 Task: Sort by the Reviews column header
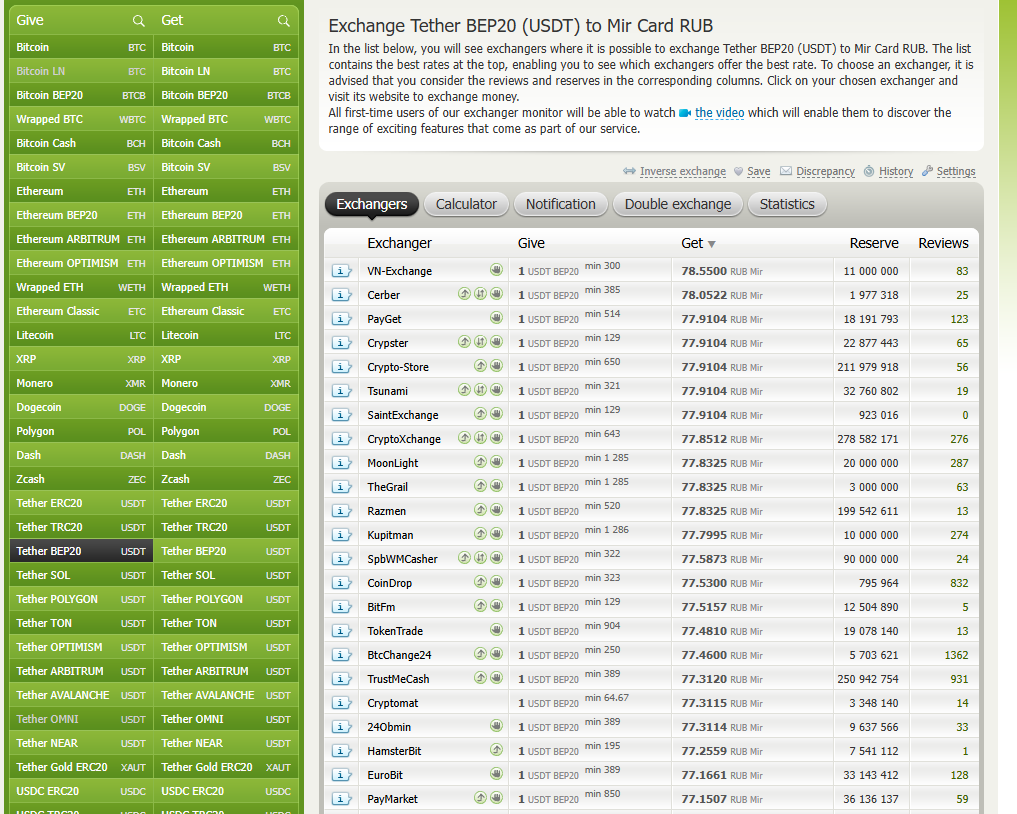[x=943, y=243]
